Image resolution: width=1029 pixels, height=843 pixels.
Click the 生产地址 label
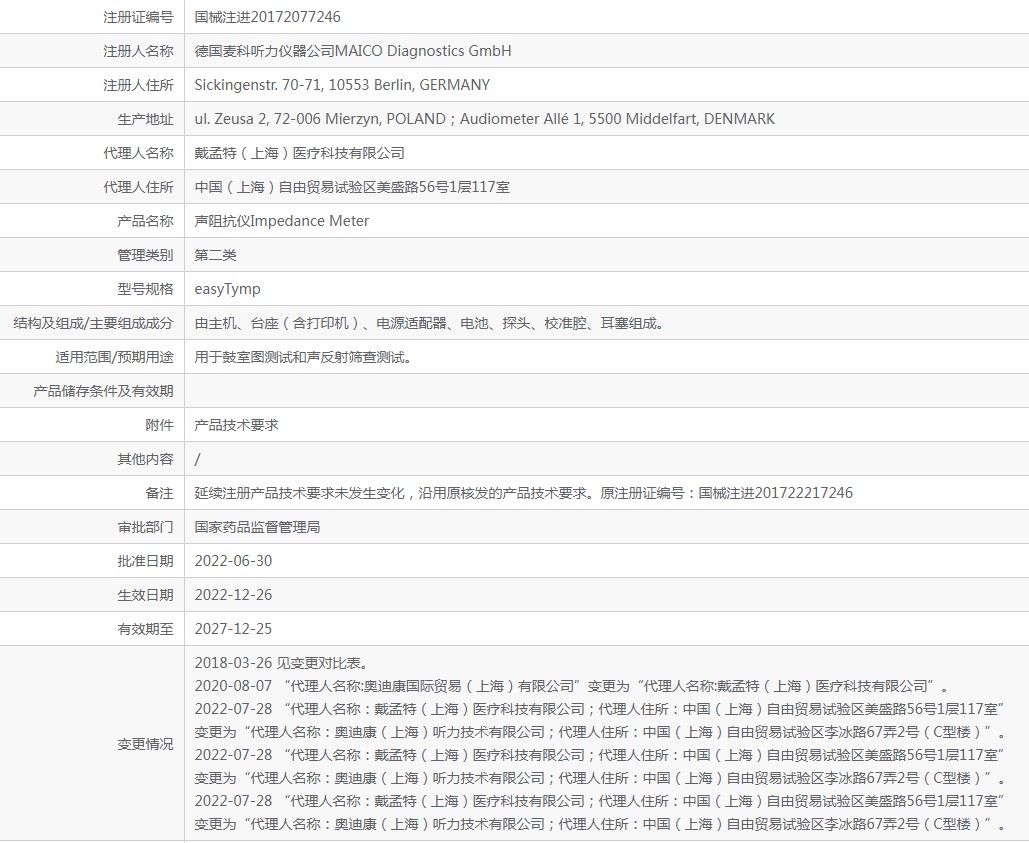pyautogui.click(x=145, y=119)
